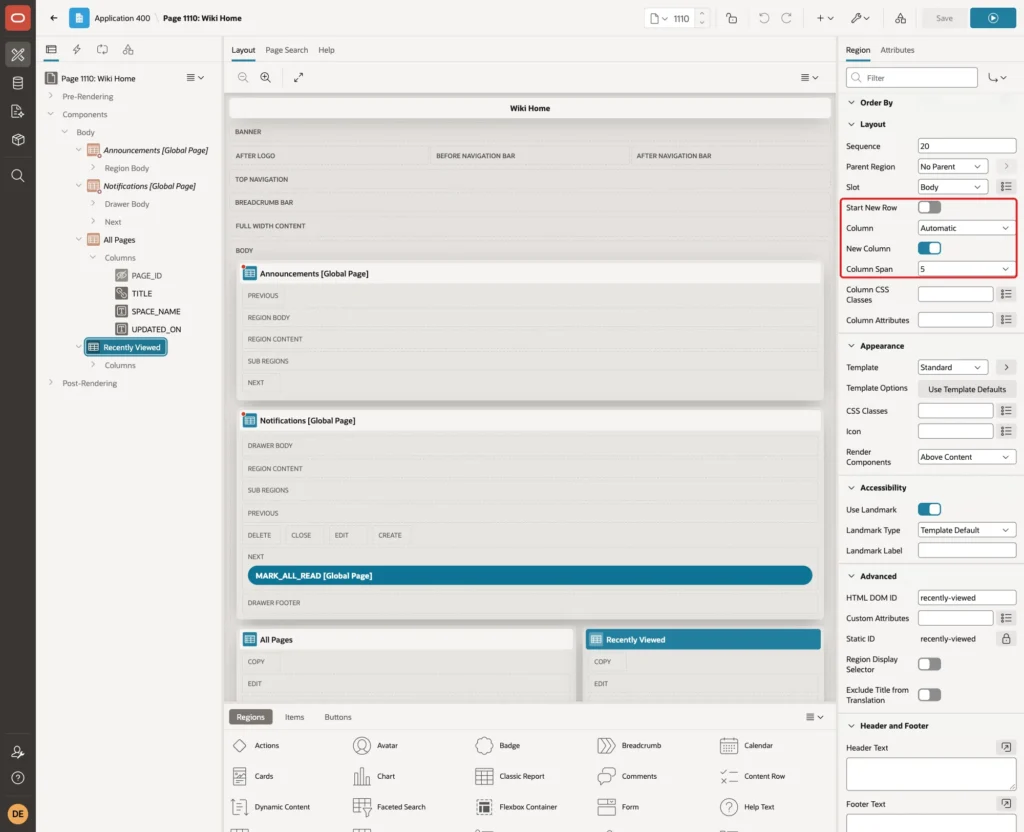Click the Save button

coord(944,18)
